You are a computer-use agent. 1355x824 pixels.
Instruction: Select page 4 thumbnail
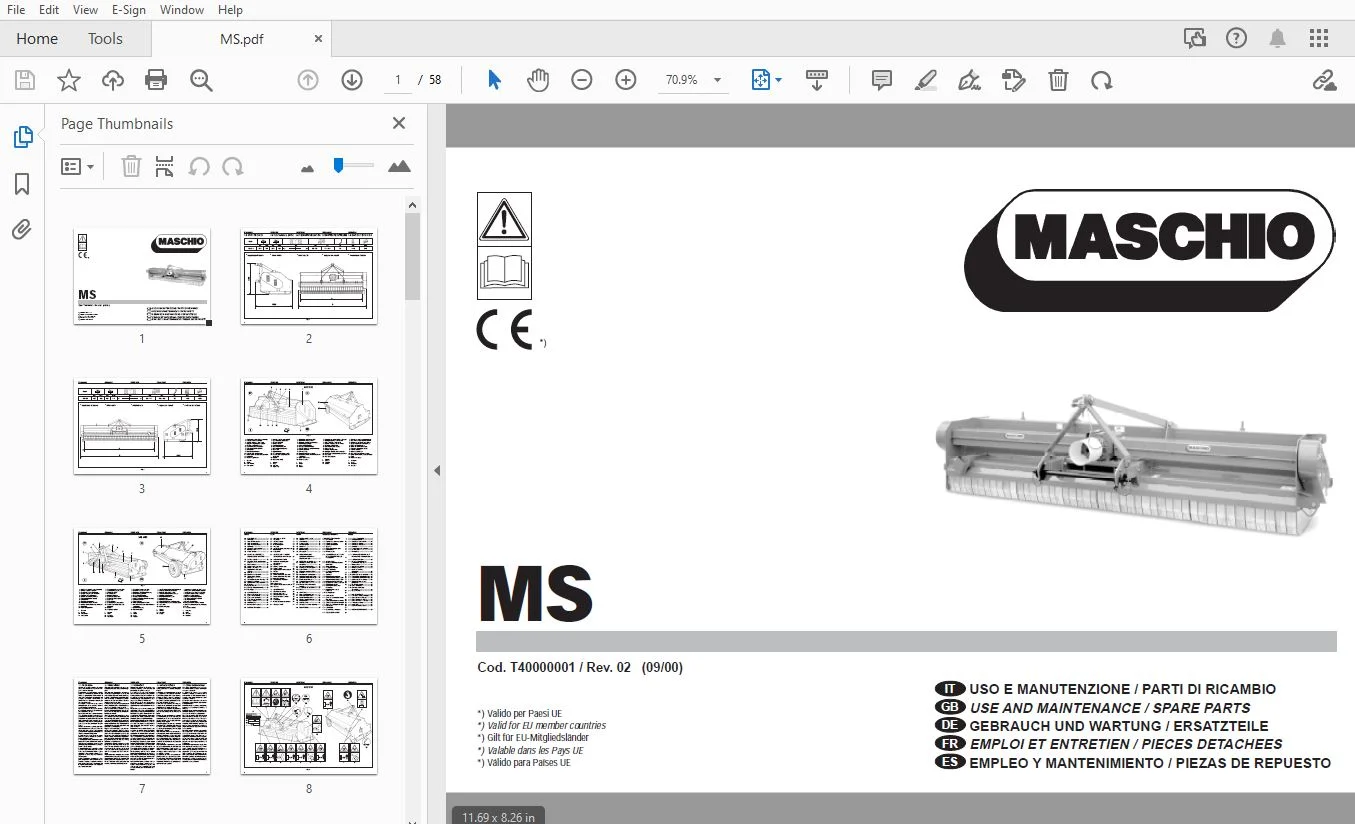309,427
